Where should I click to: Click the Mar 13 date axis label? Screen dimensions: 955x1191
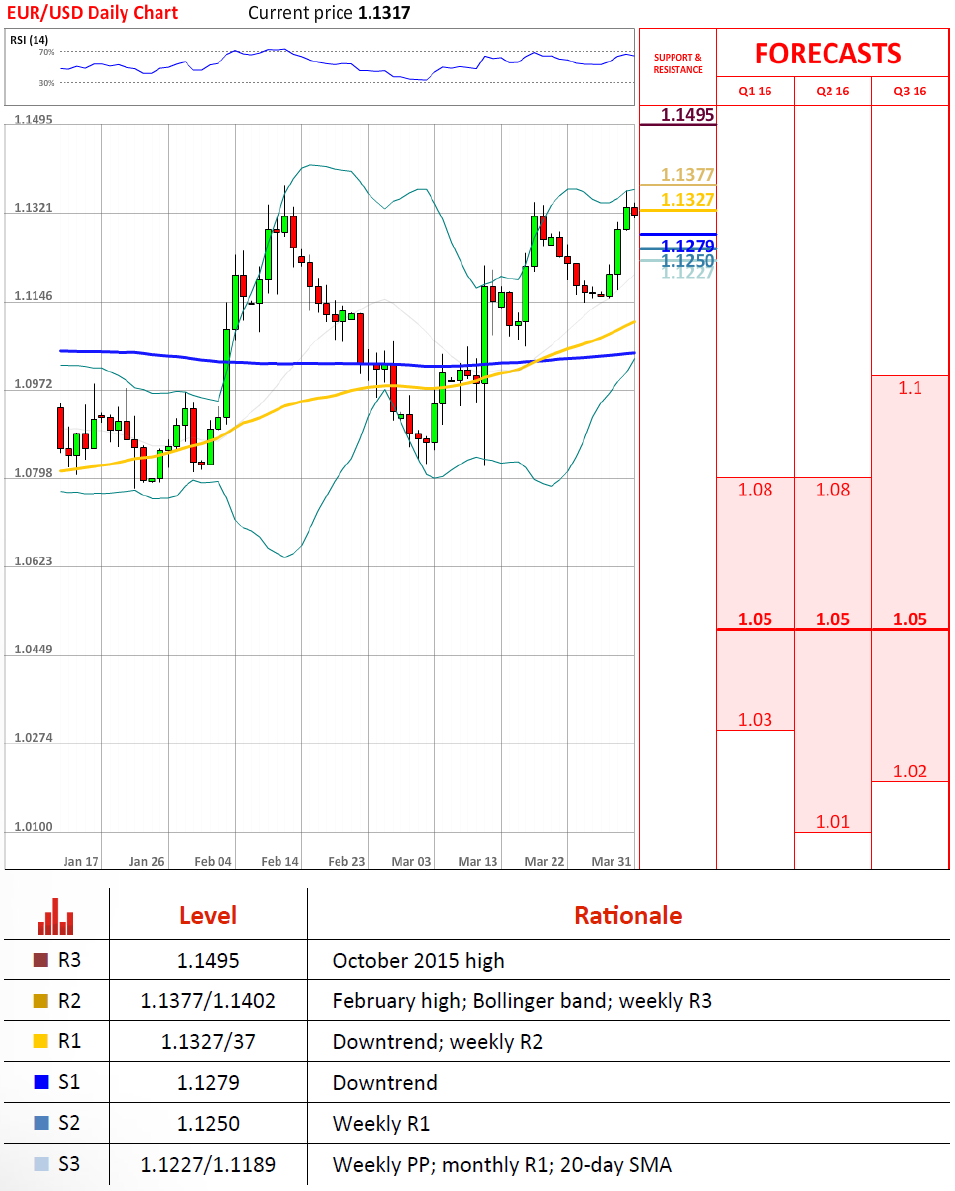478,861
